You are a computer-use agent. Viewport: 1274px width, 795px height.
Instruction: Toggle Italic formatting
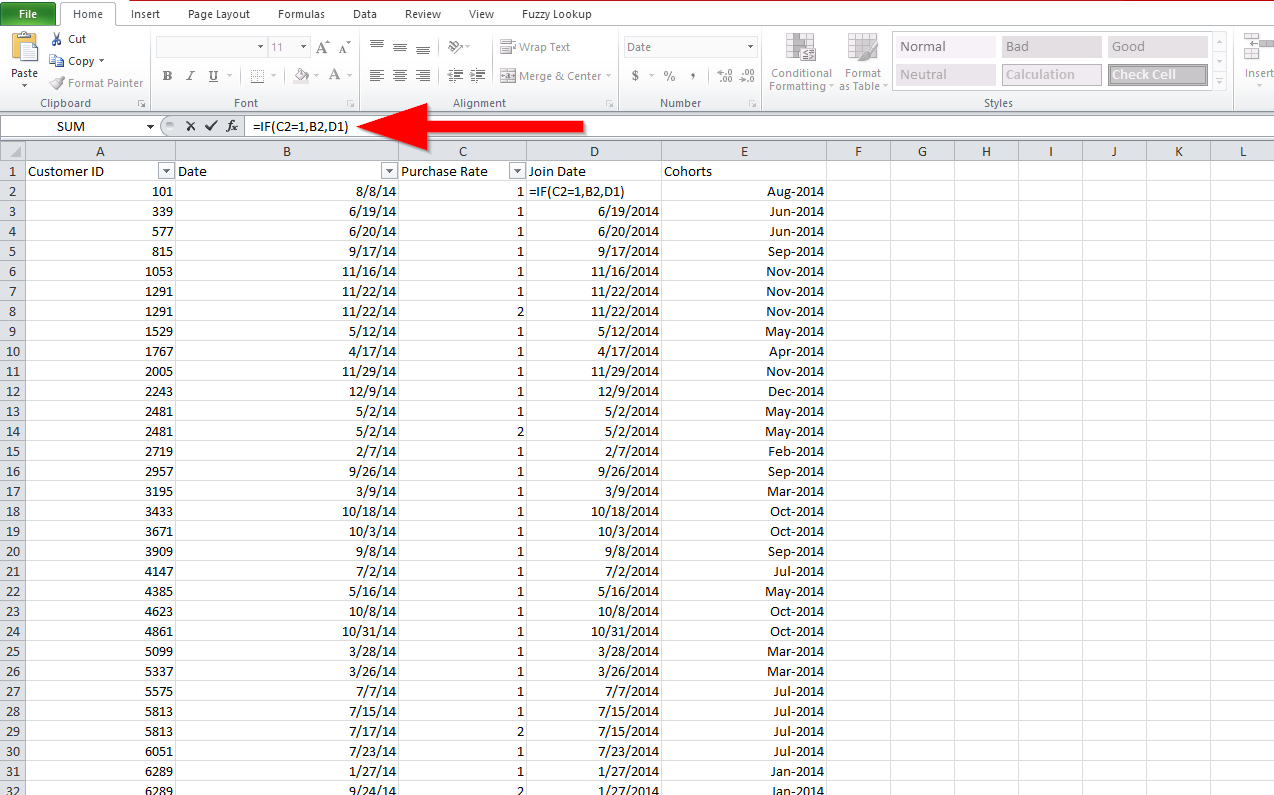pos(190,76)
